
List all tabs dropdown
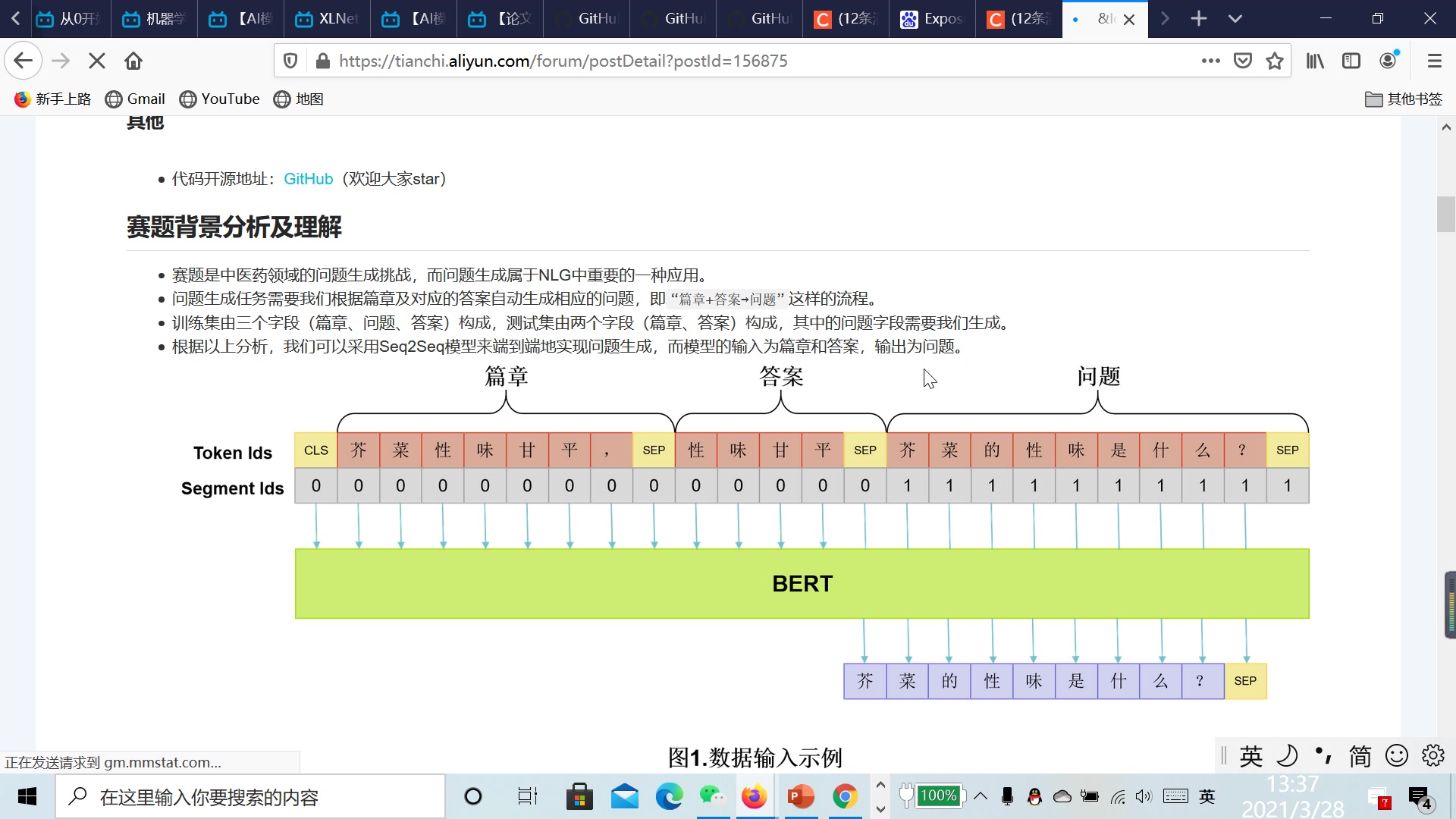pyautogui.click(x=1235, y=18)
